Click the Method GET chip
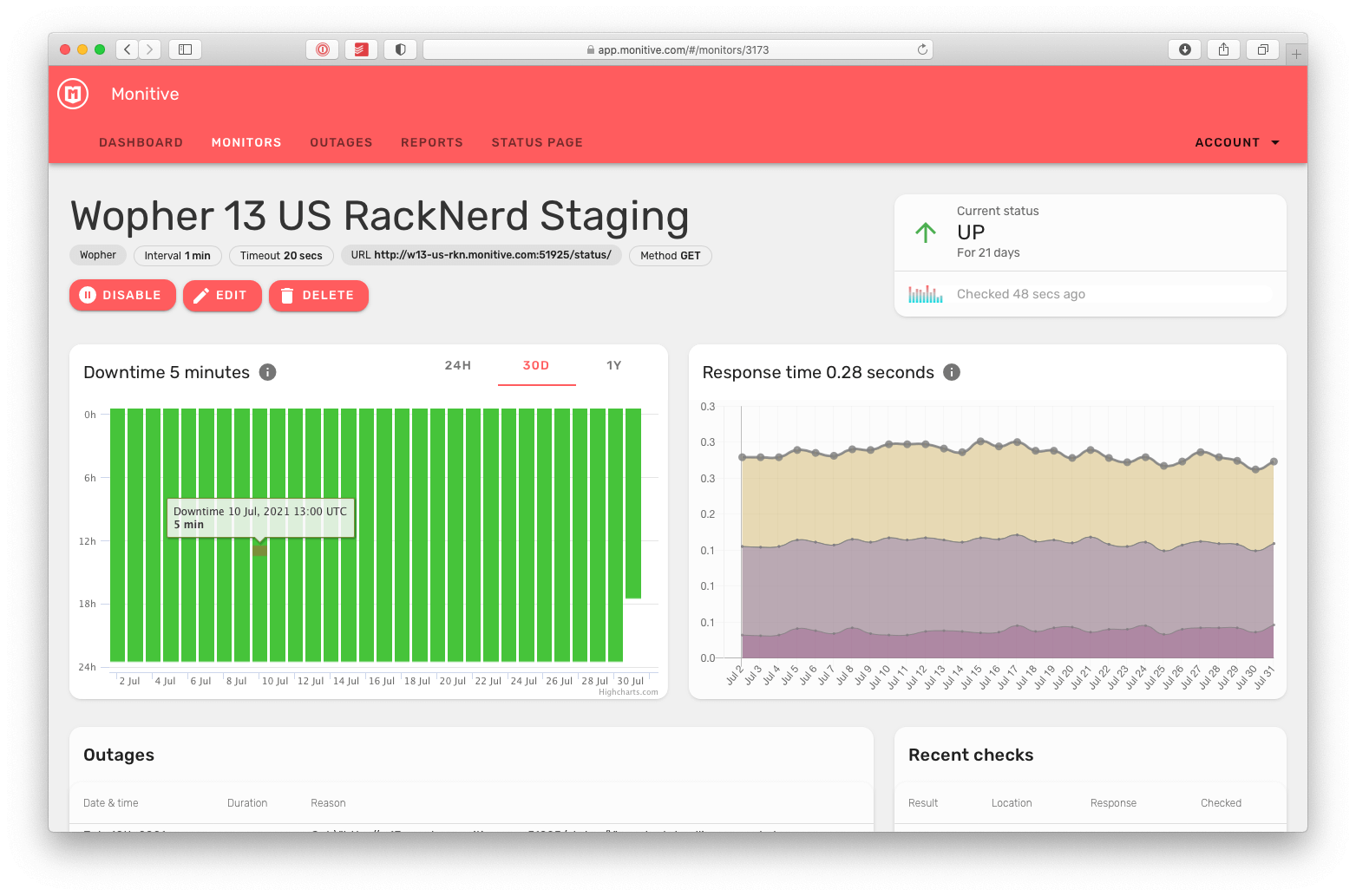Screen dimensions: 1356x896 (x=671, y=256)
